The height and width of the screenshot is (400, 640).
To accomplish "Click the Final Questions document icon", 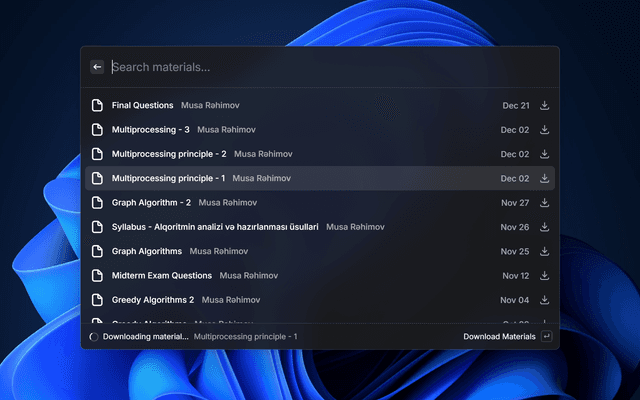I will click(97, 105).
